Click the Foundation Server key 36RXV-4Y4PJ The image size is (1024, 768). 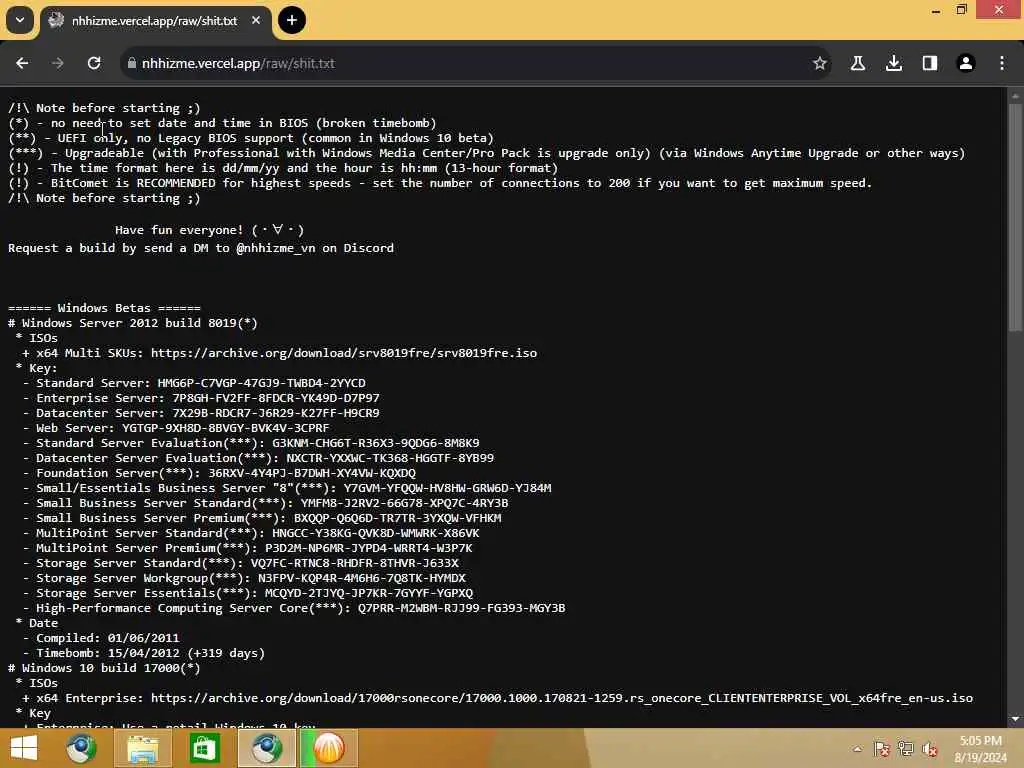(x=312, y=473)
